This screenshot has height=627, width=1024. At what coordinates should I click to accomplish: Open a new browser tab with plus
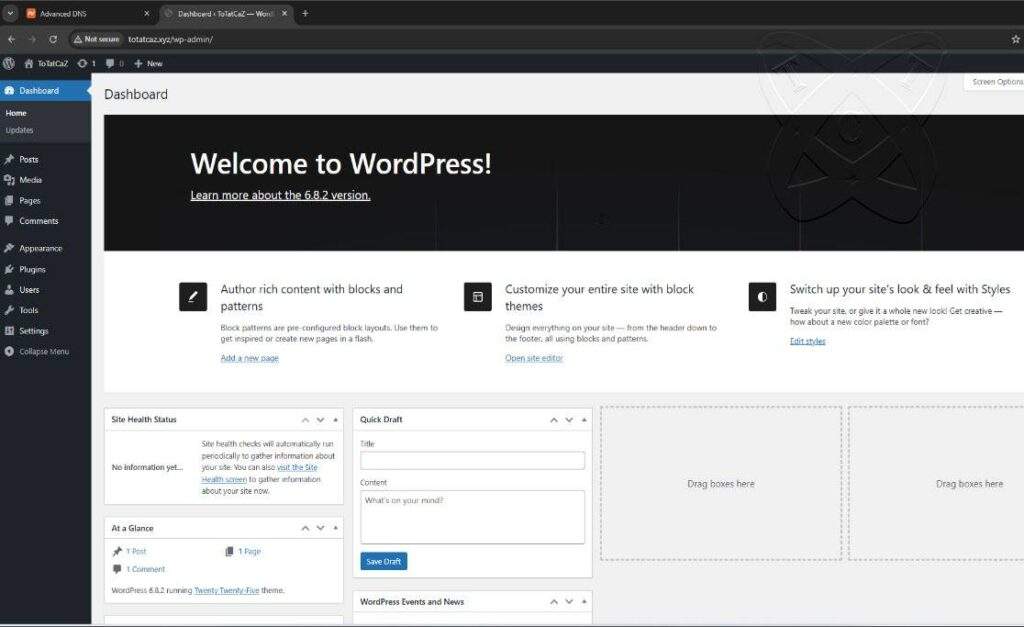click(305, 13)
